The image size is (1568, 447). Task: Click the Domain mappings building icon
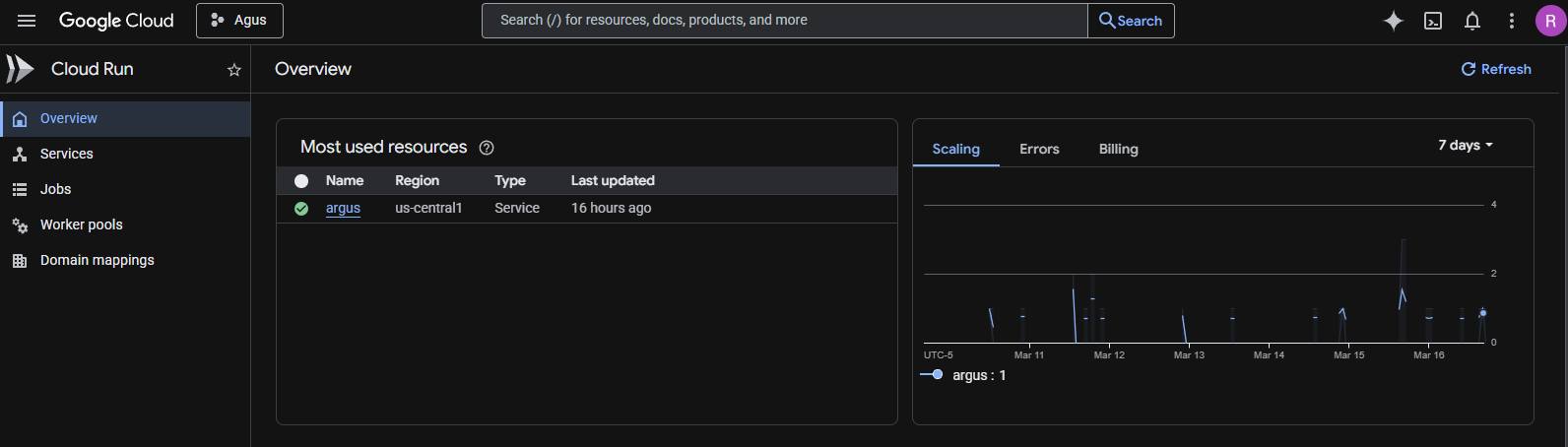coord(20,261)
